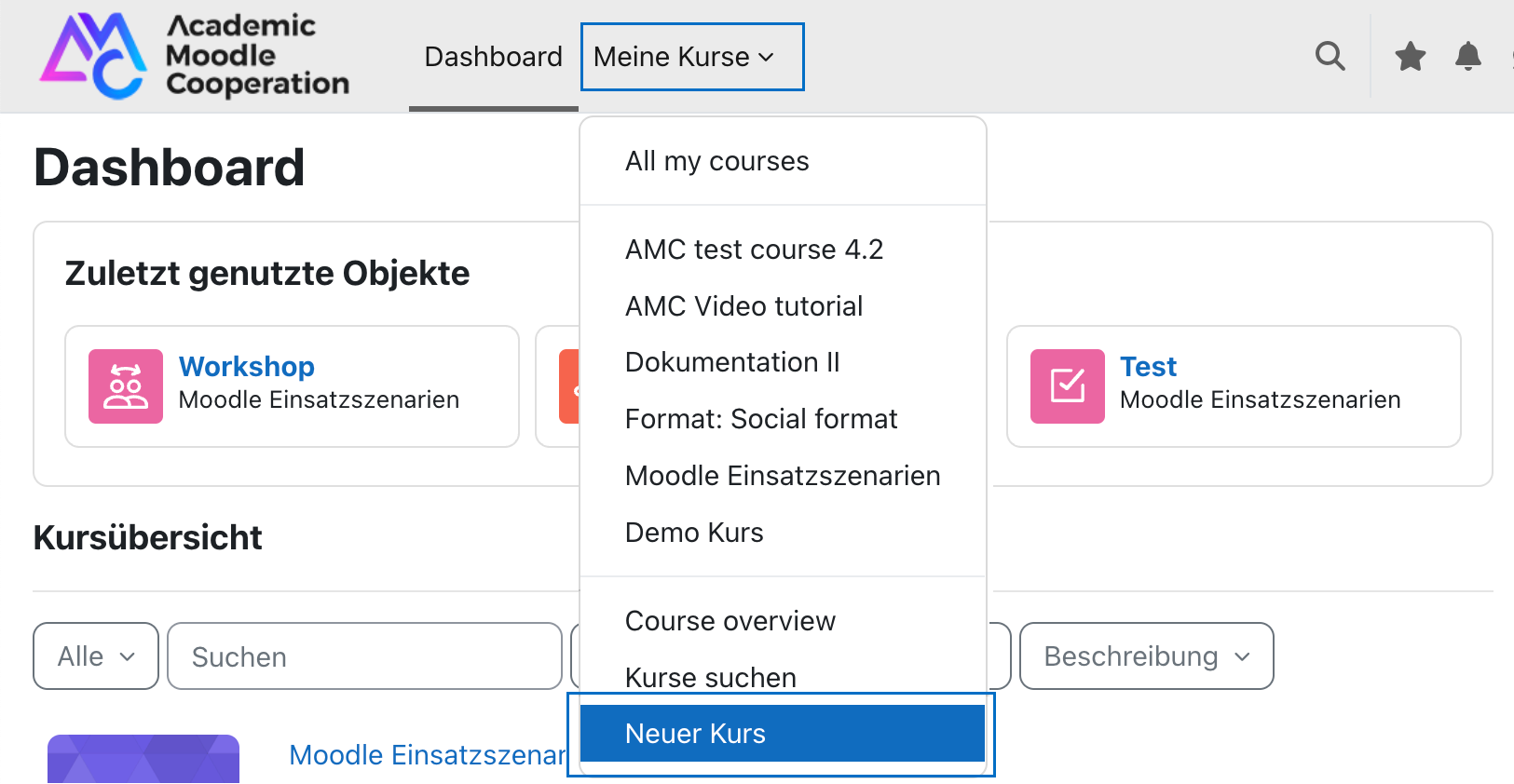Click the star favorites icon
This screenshot has width=1514, height=784.
[x=1411, y=57]
